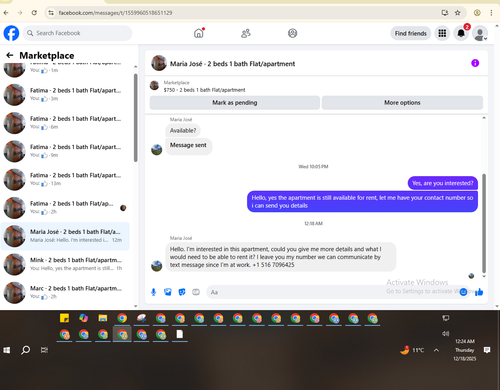Click Find friends button

coord(411,33)
